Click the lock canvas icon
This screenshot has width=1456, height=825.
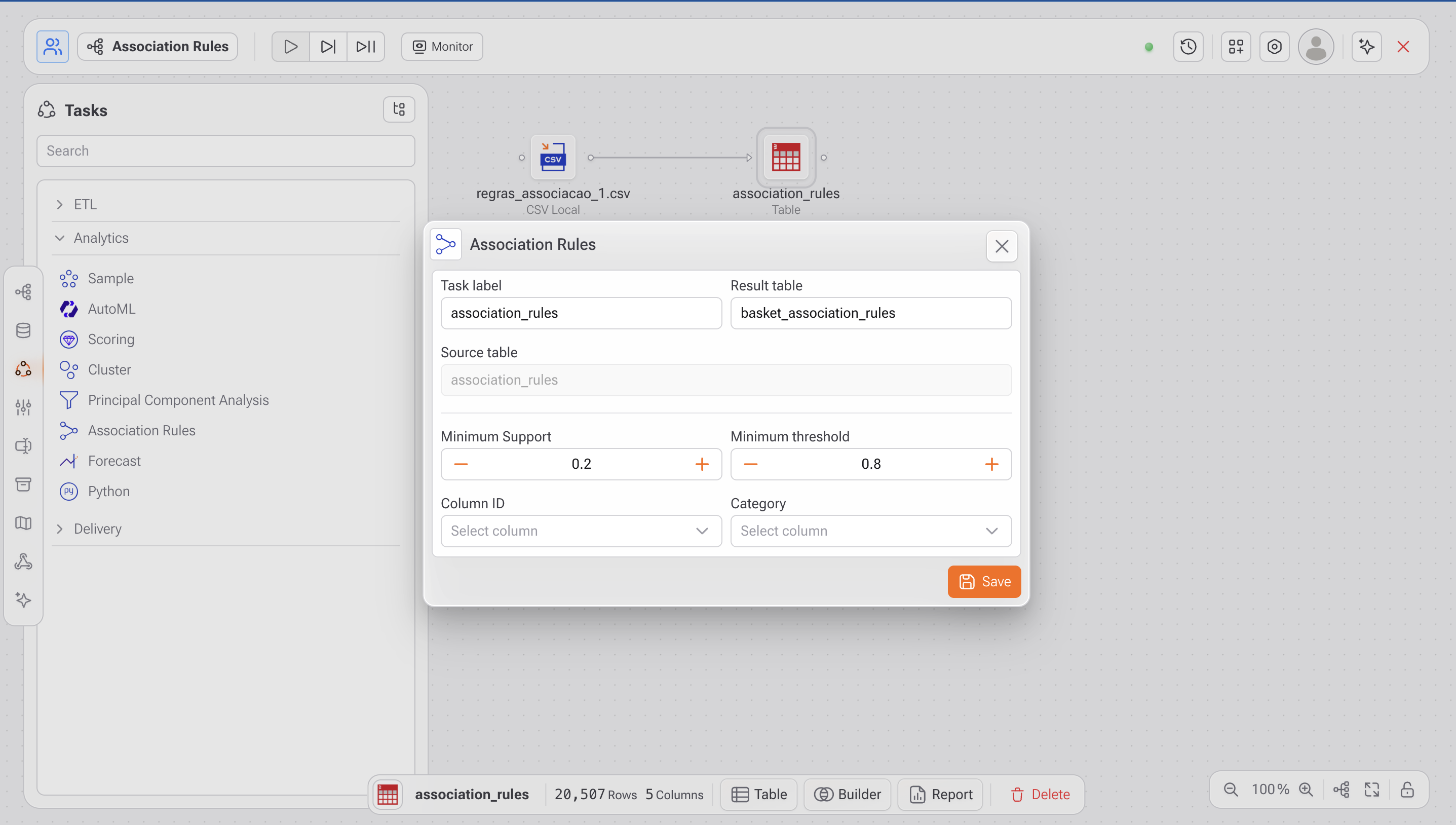(1407, 790)
